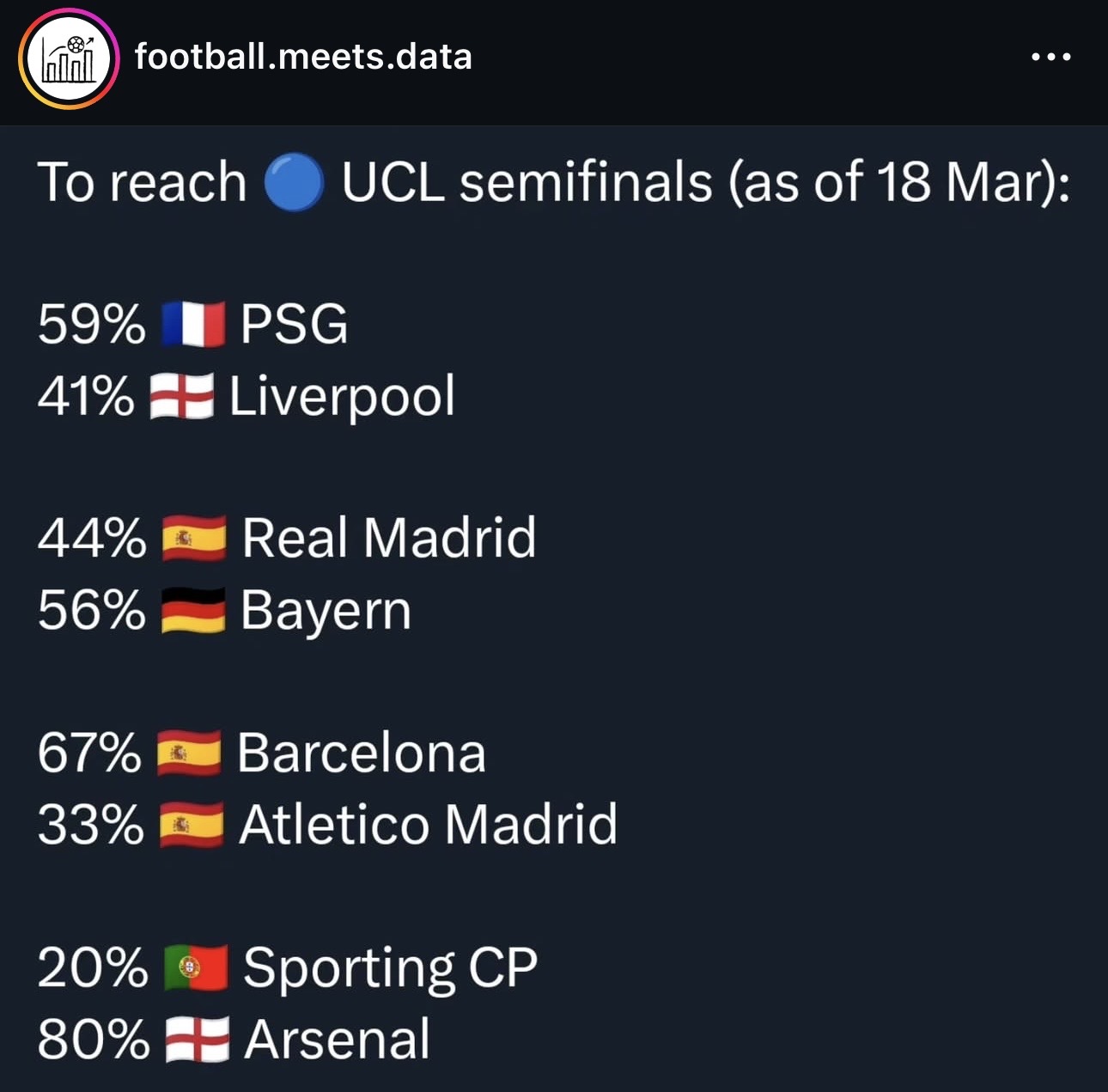The height and width of the screenshot is (1092, 1108).
Task: Click the England flag beside Liverpool
Action: point(181,396)
